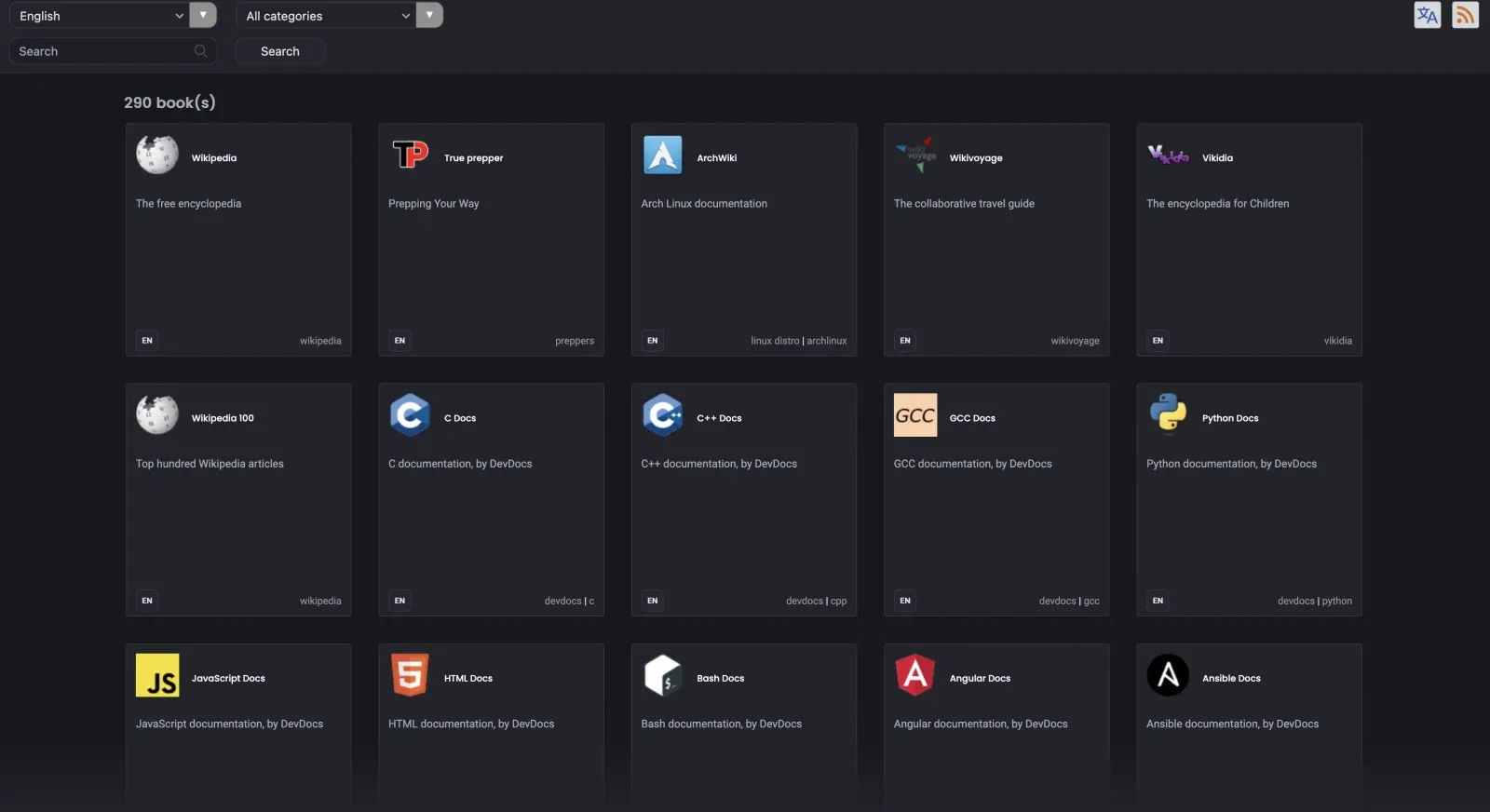Open the Bash Docs book title

pyautogui.click(x=721, y=679)
